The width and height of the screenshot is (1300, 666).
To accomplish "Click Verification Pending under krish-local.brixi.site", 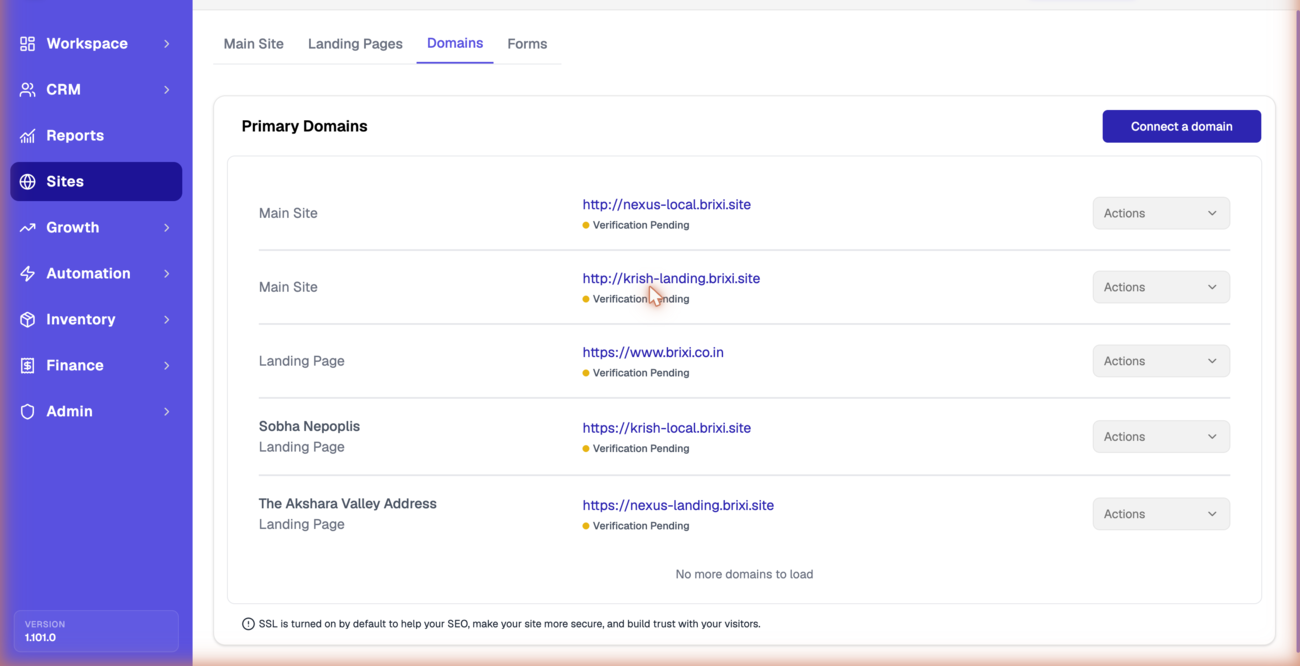I will (x=636, y=449).
